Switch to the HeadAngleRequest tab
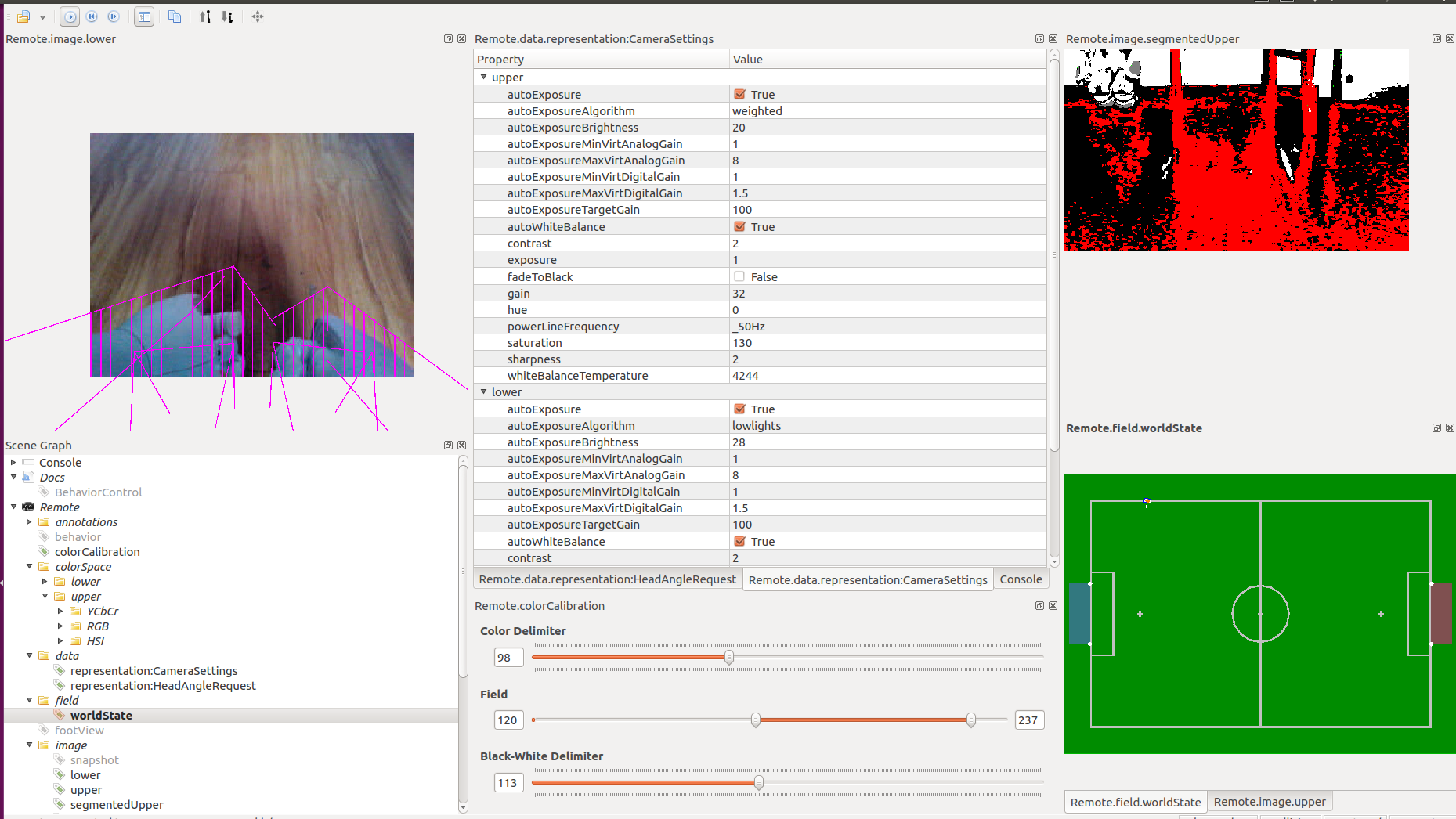The height and width of the screenshot is (819, 1456). pyautogui.click(x=607, y=579)
